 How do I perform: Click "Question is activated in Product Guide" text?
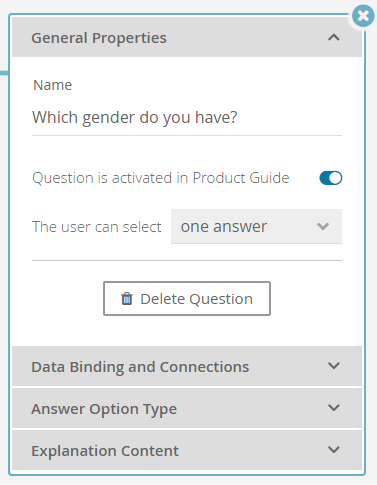coord(161,178)
